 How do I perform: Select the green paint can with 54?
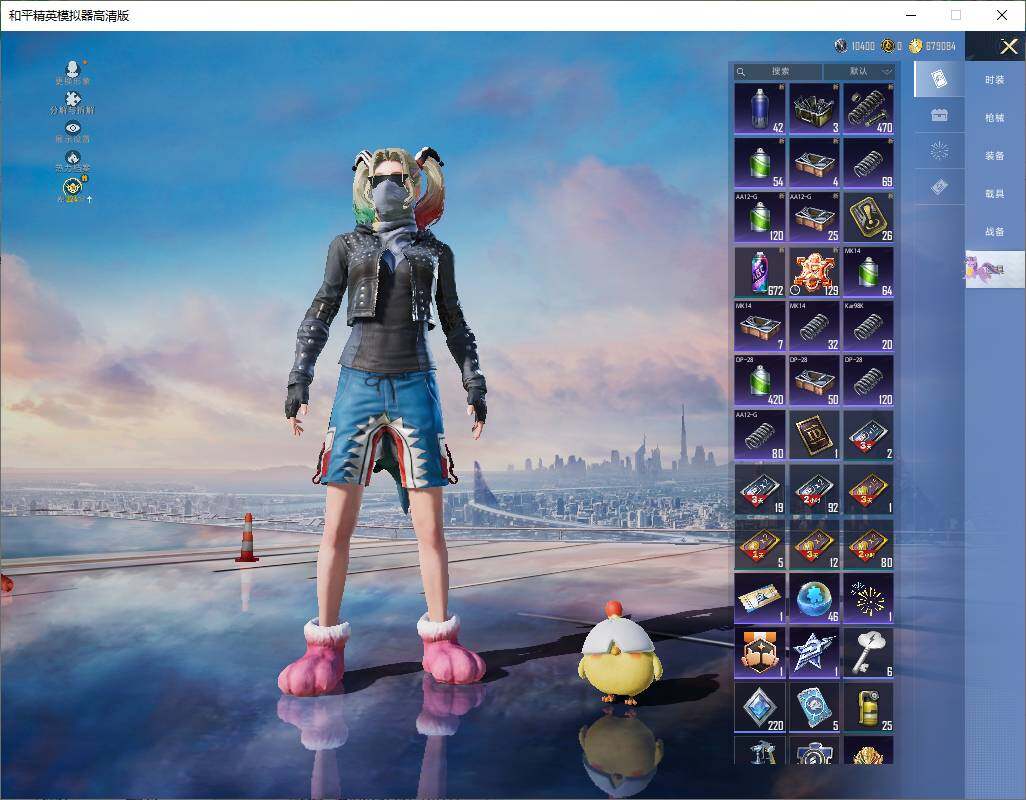coord(760,163)
